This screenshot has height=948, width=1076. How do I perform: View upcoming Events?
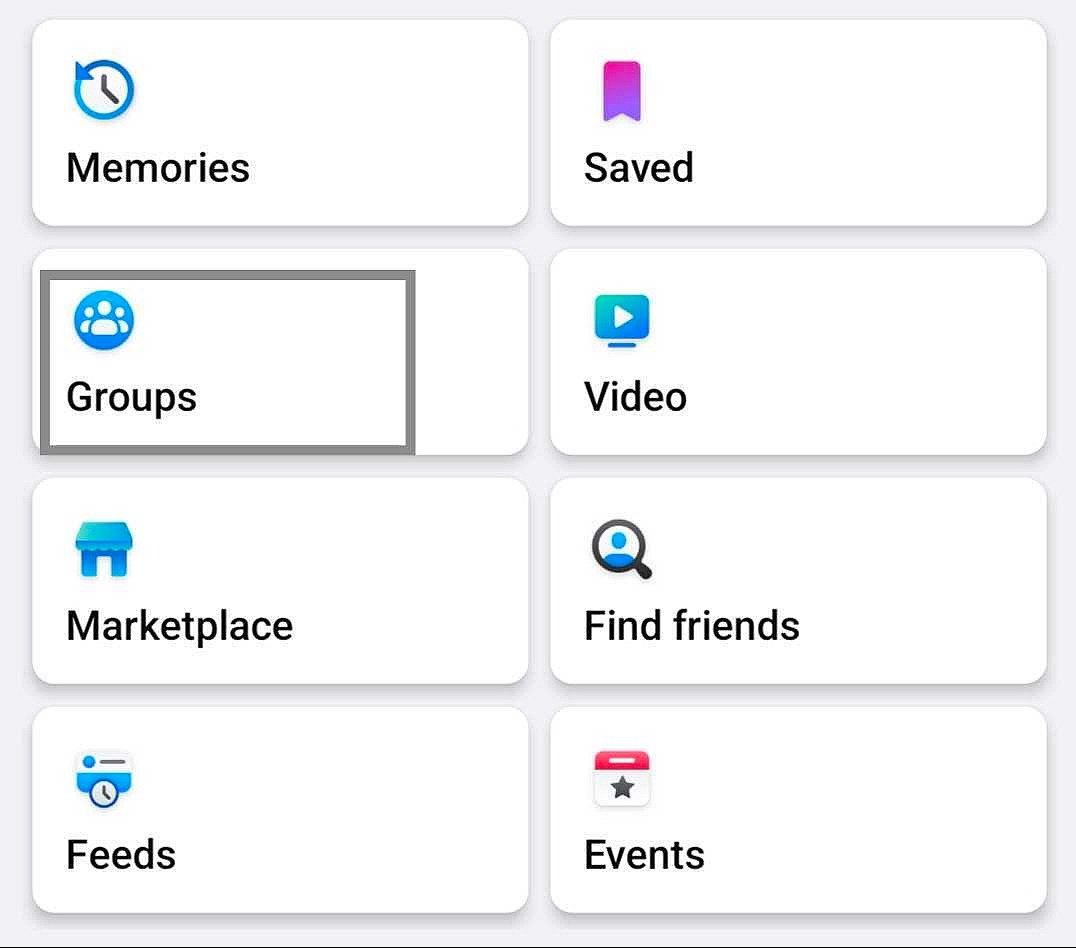(798, 812)
